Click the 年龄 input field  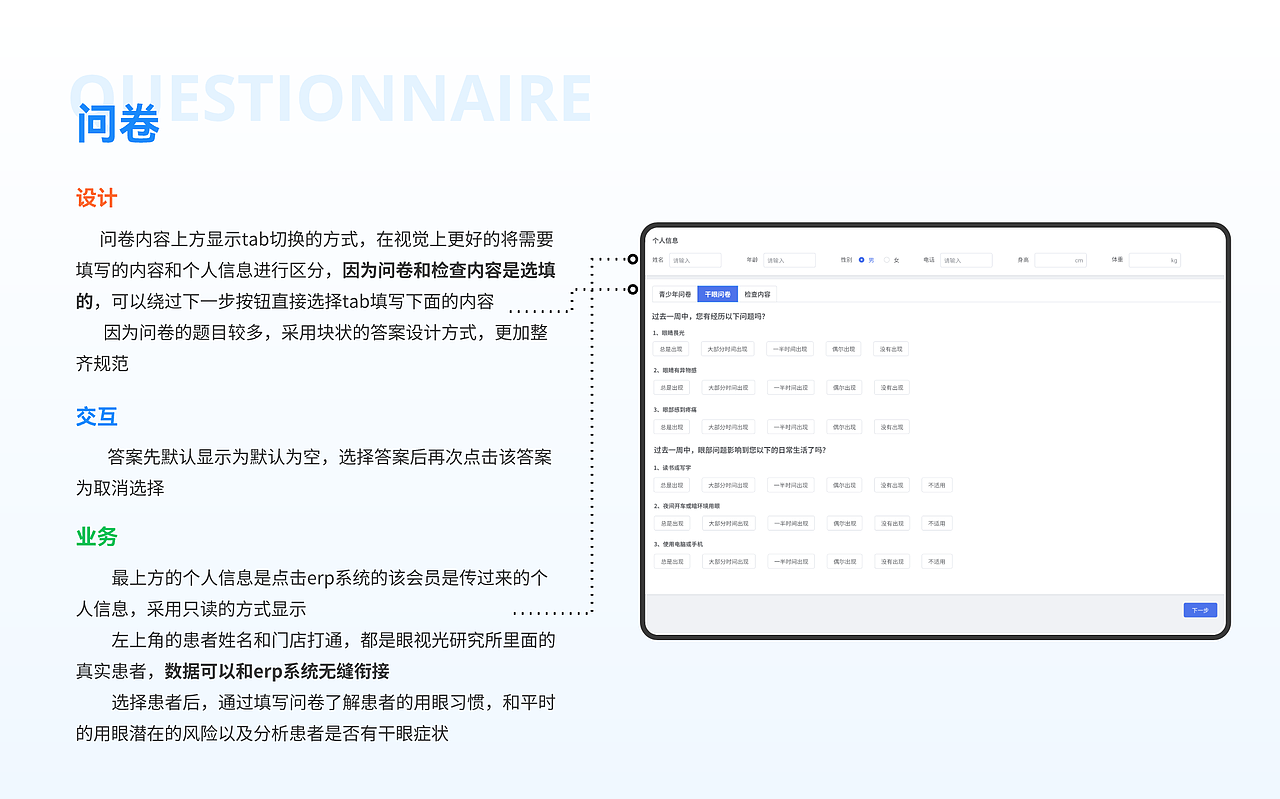pyautogui.click(x=789, y=260)
